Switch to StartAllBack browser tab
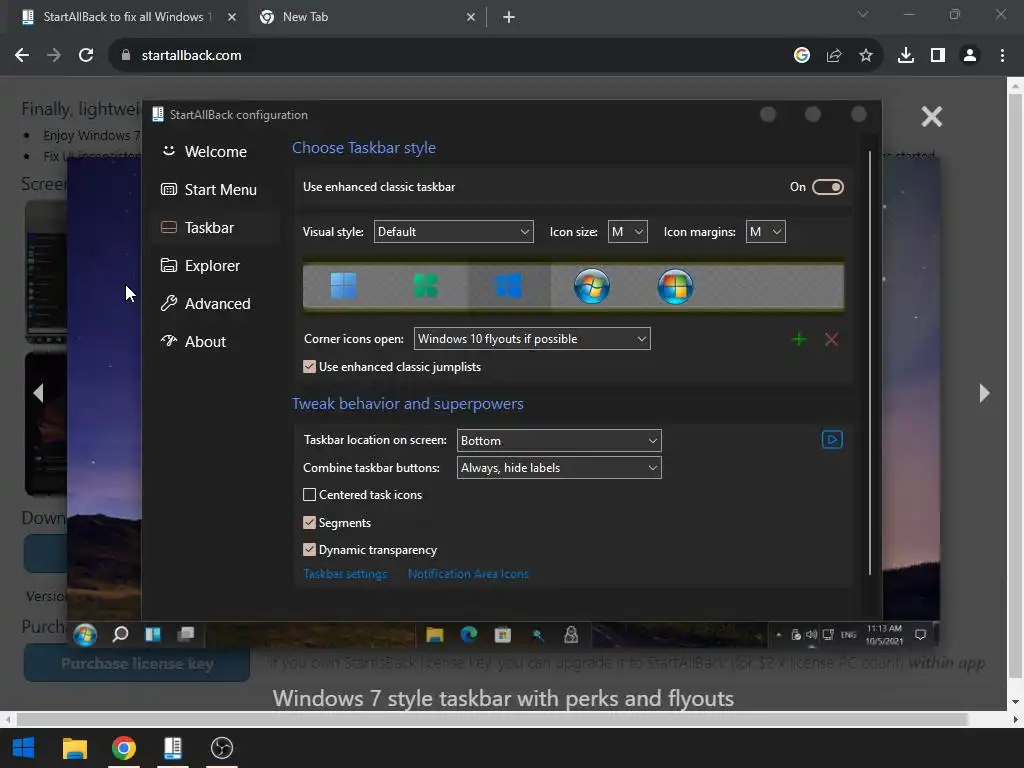 pos(127,17)
